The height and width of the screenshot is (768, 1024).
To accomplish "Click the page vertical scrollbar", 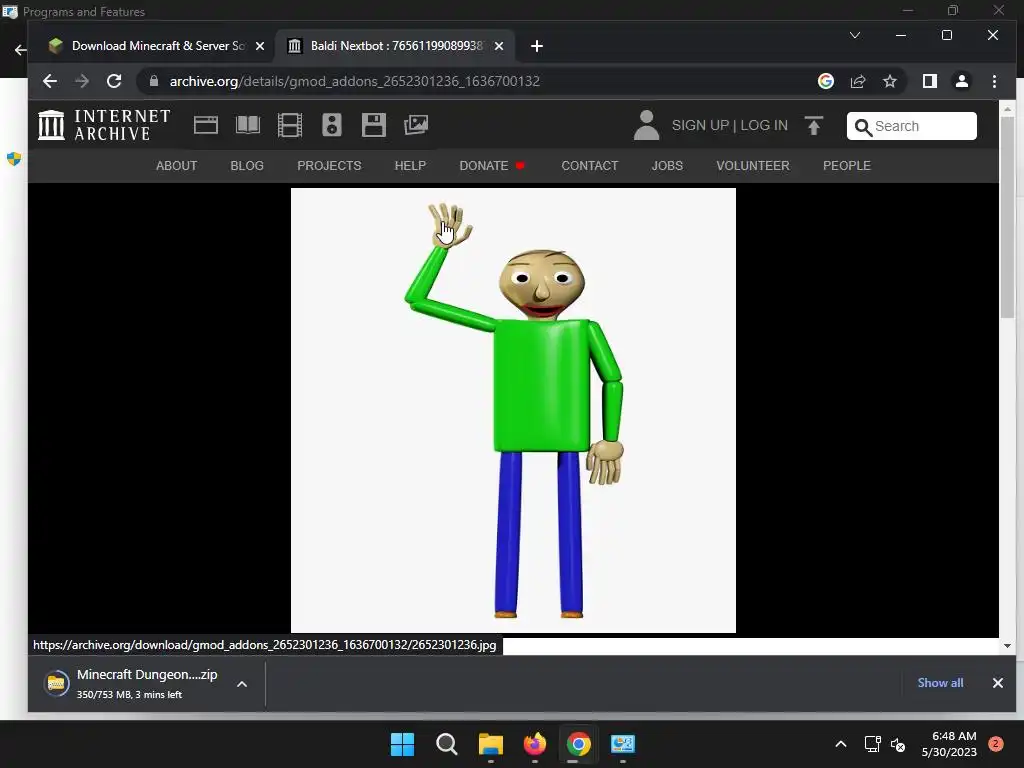I will (1008, 216).
